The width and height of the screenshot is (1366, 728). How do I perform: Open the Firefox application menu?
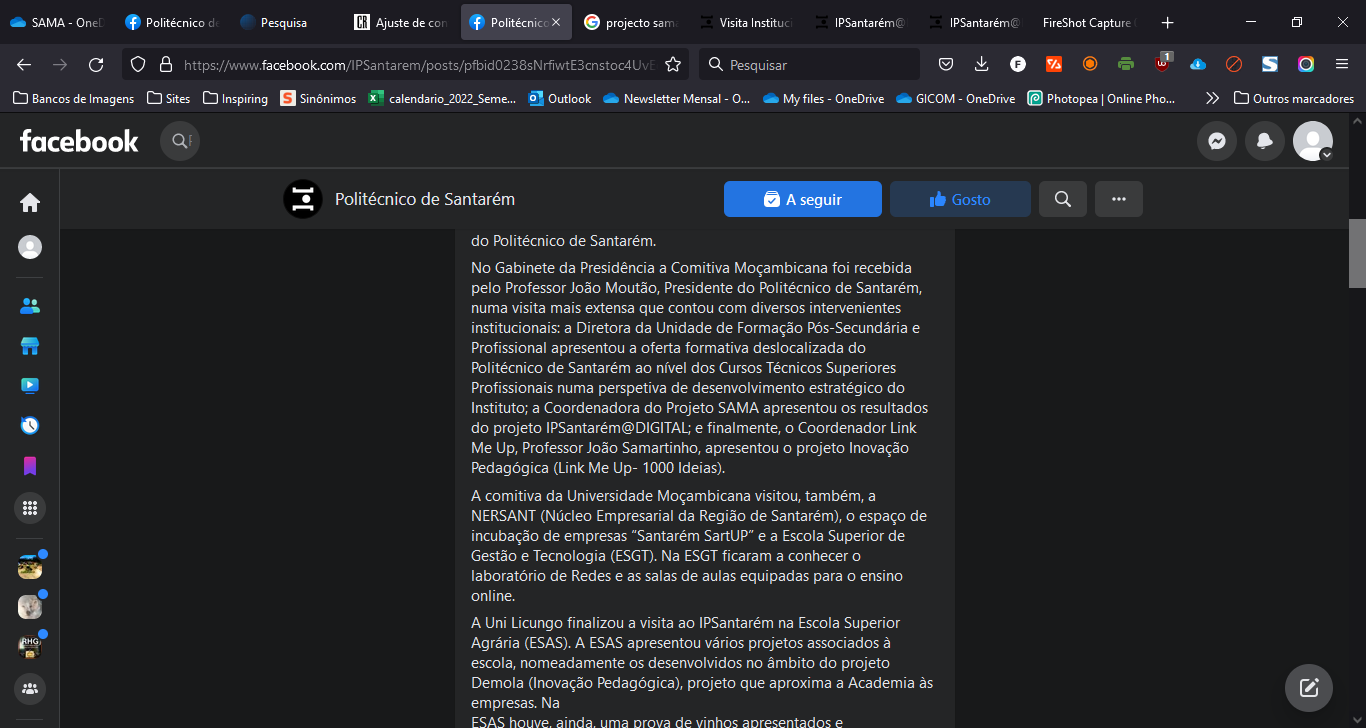1342,64
